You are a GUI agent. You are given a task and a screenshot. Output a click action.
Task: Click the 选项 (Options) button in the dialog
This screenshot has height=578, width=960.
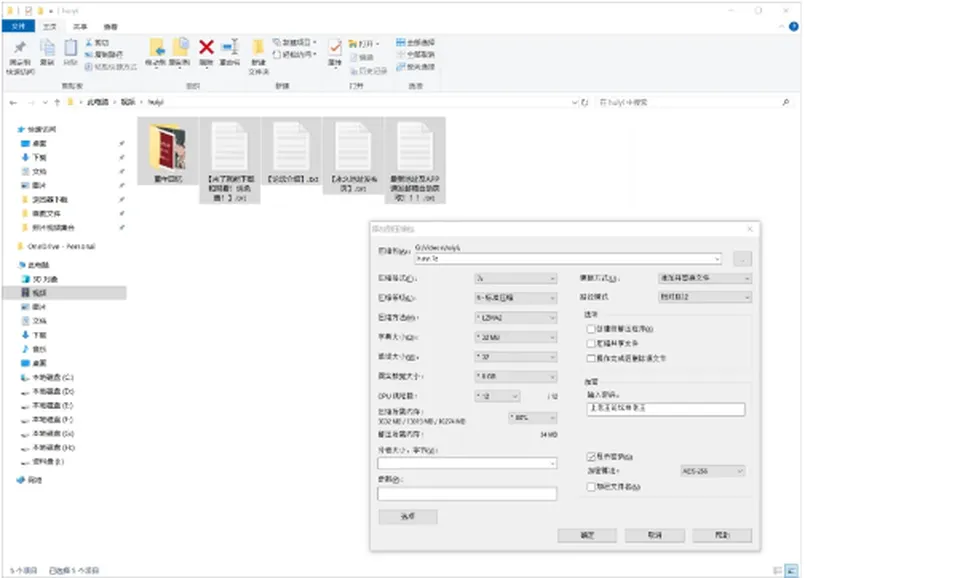coord(408,517)
